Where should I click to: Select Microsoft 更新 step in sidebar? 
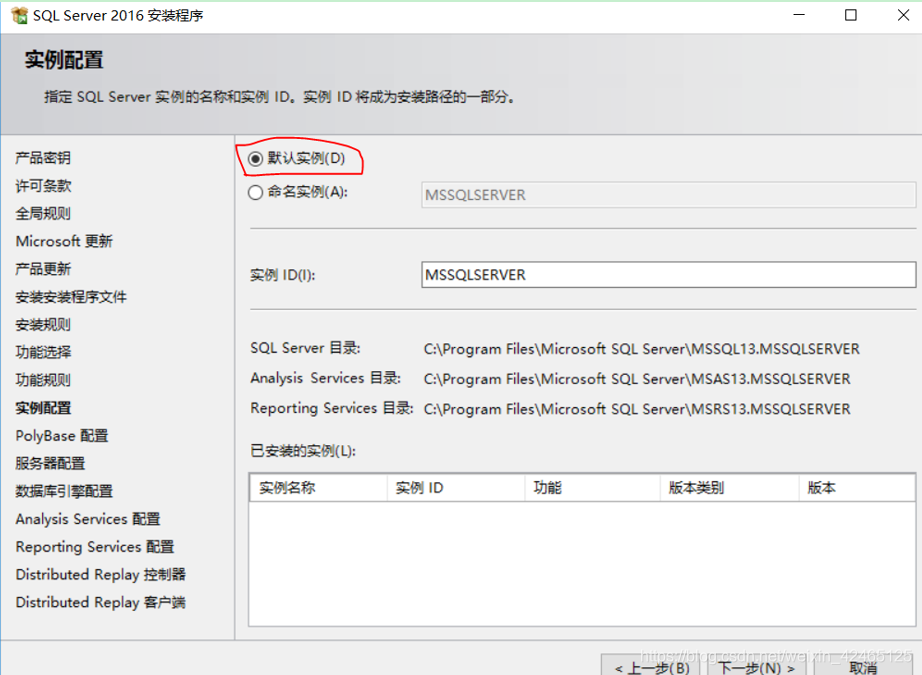(64, 241)
